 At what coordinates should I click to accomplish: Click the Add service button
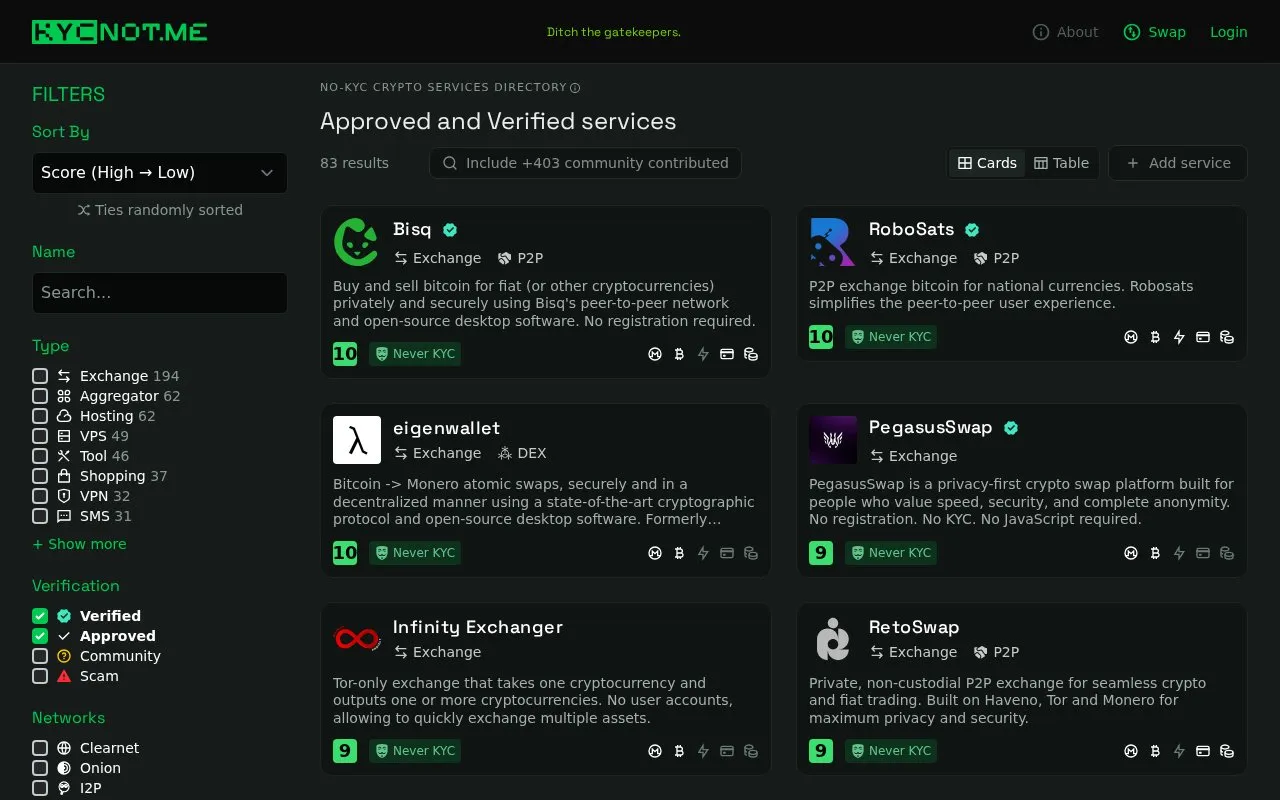point(1178,163)
